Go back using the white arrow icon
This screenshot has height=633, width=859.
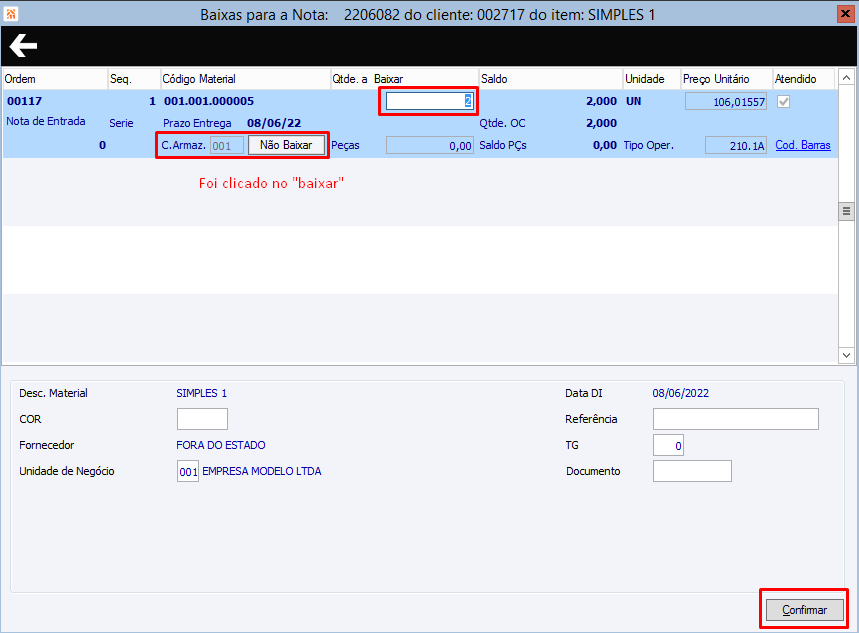pyautogui.click(x=23, y=45)
